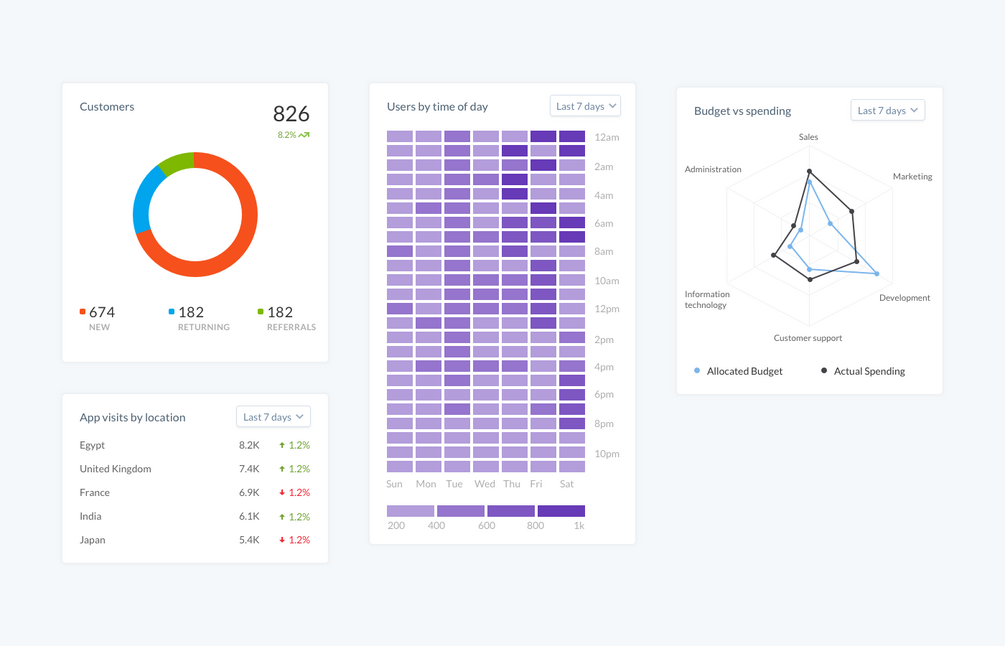Open the Budget vs spending range dropdown
The height and width of the screenshot is (646, 1005).
click(x=888, y=110)
